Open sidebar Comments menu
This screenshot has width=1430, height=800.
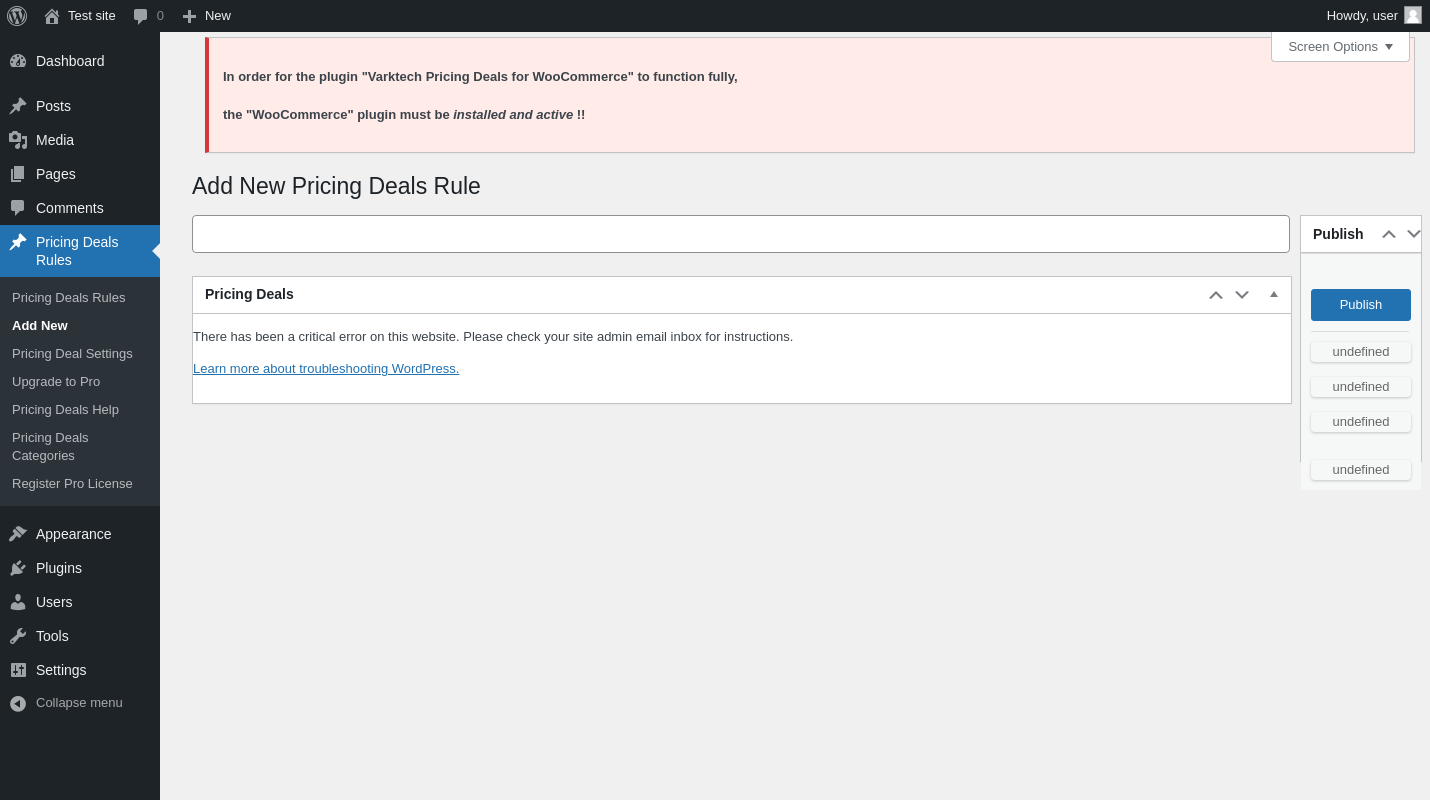[80, 208]
